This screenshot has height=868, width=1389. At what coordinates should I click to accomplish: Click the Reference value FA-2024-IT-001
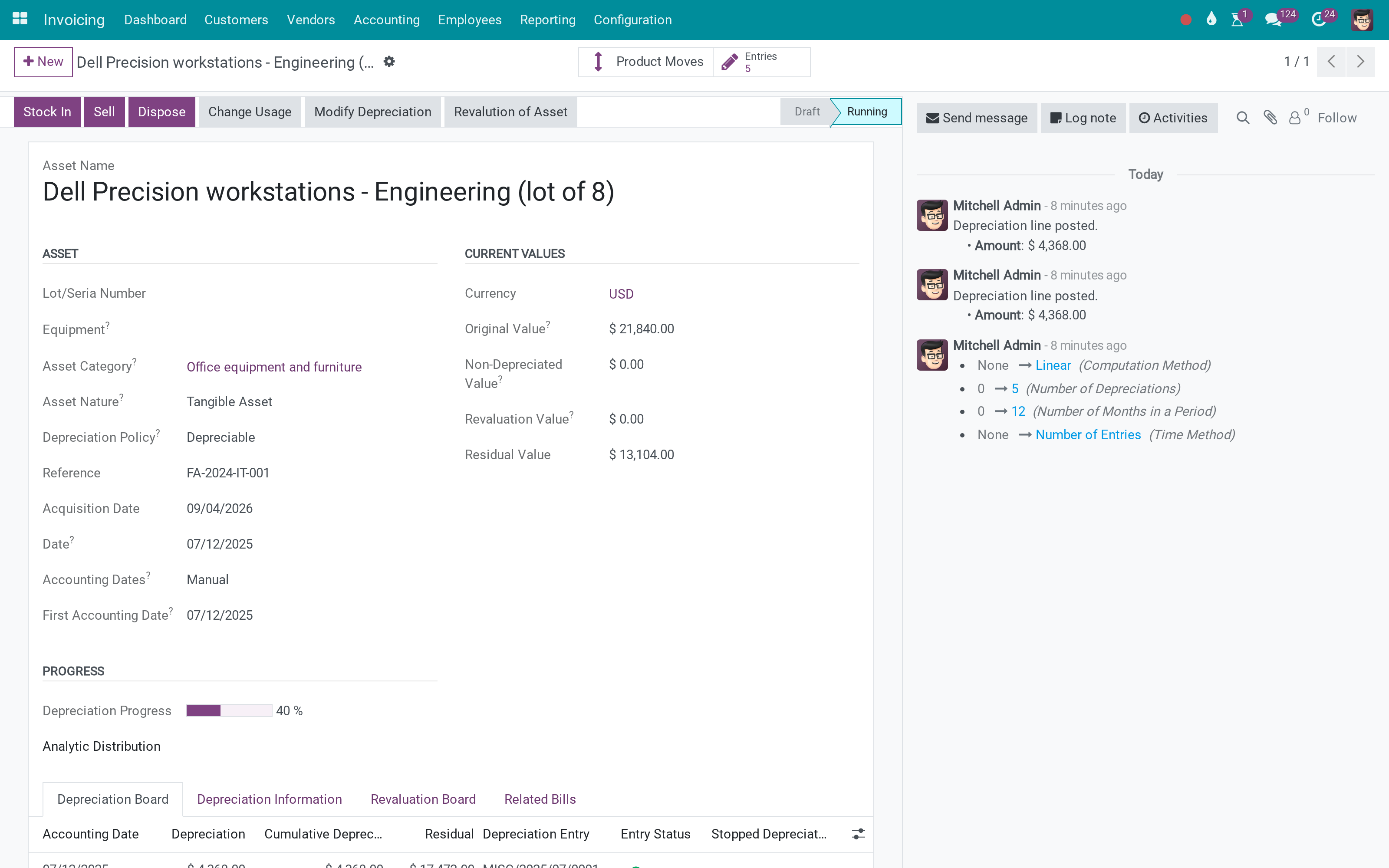(x=228, y=473)
